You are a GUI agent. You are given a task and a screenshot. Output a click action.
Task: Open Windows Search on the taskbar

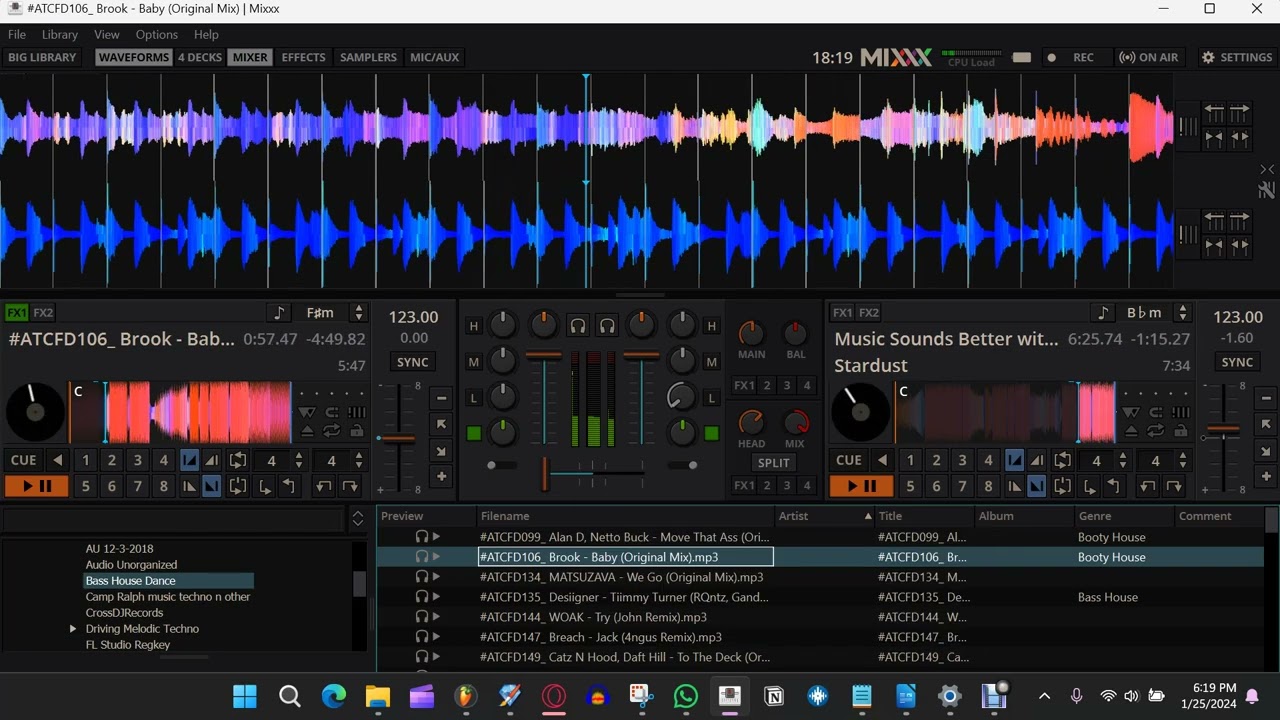coord(289,696)
